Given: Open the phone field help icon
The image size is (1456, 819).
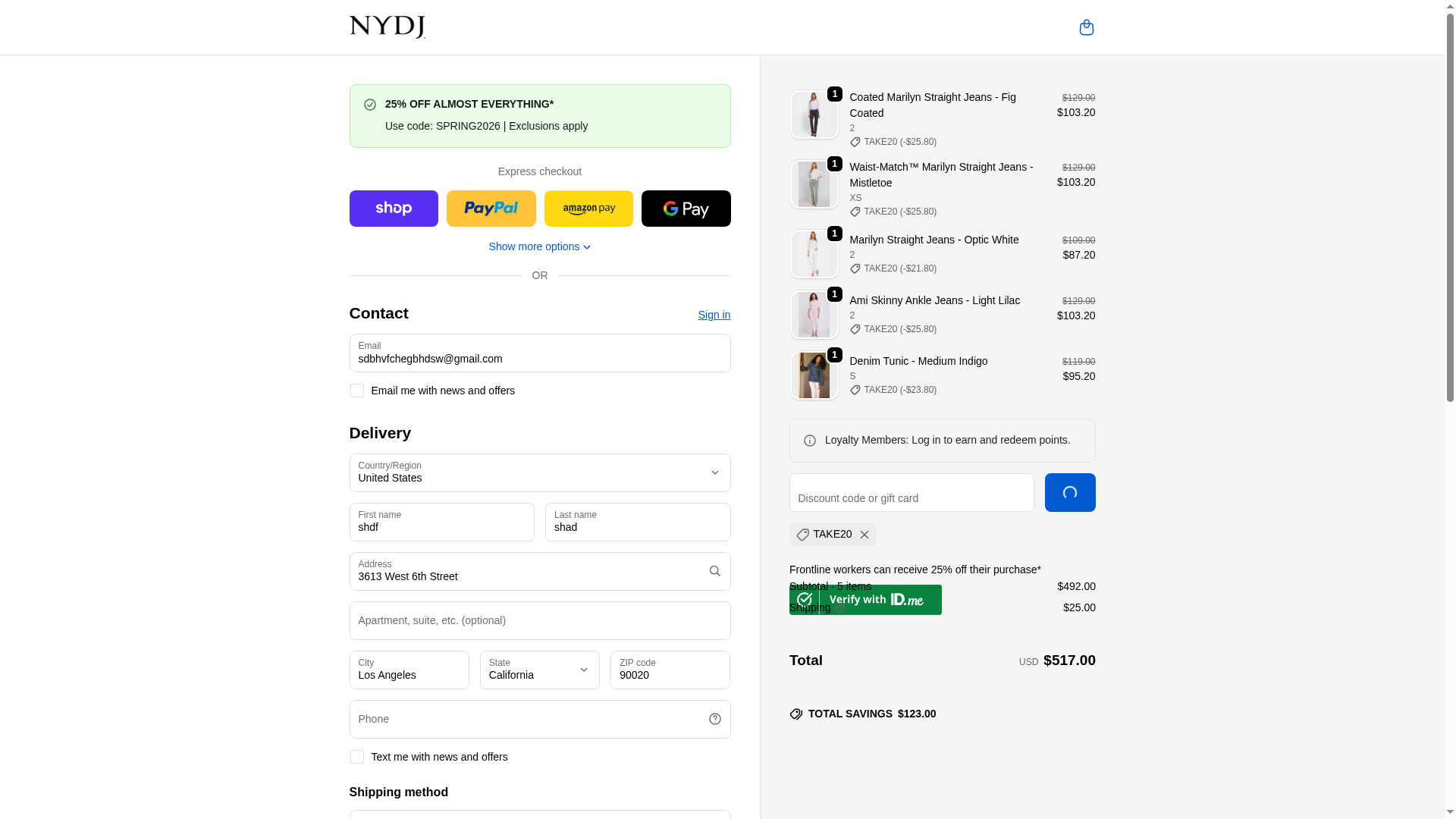Looking at the screenshot, I should coord(714,719).
